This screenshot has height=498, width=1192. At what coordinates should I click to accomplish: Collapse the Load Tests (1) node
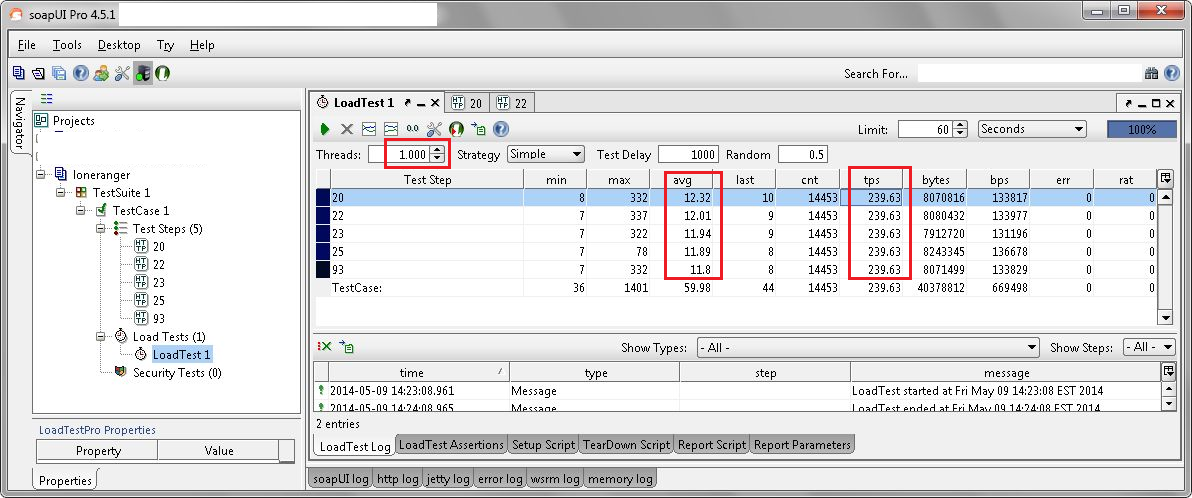coord(100,336)
